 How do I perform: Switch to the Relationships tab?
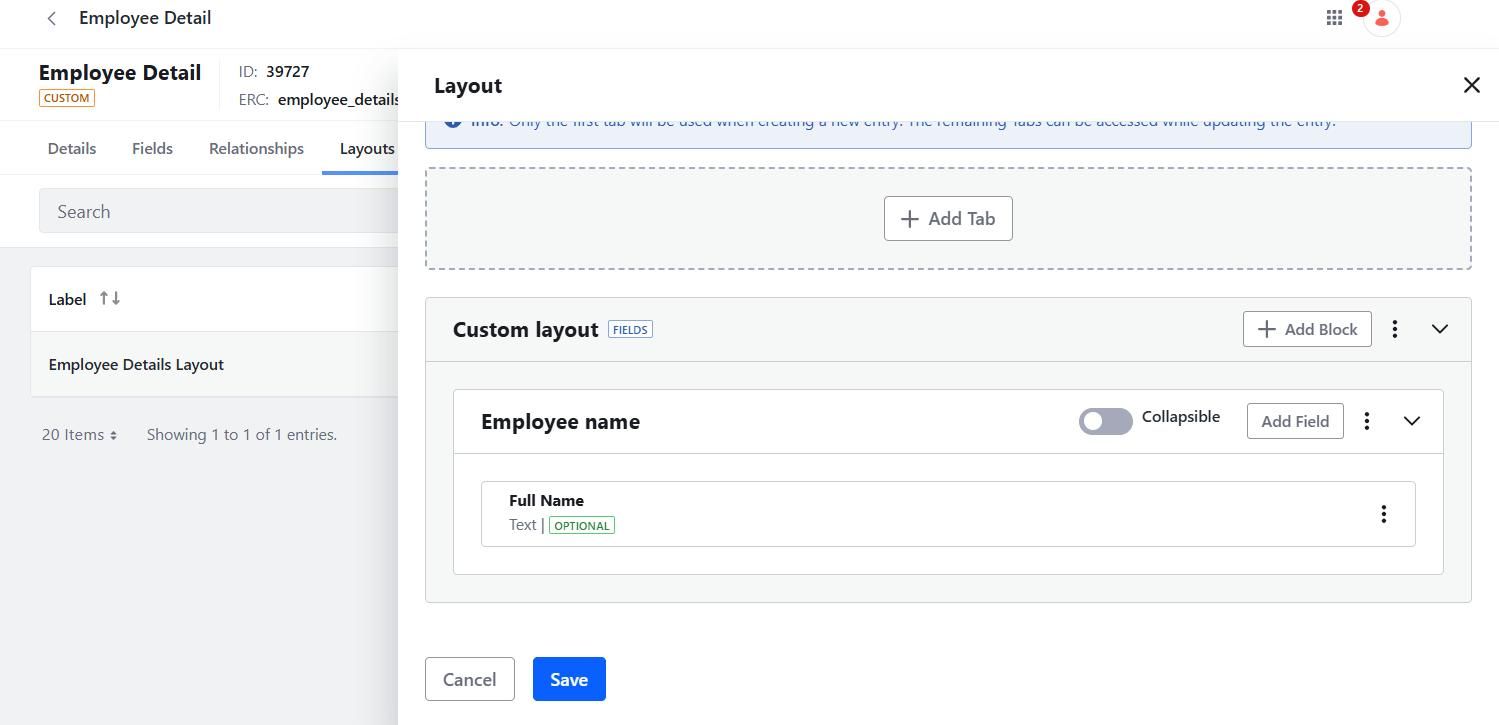click(256, 148)
